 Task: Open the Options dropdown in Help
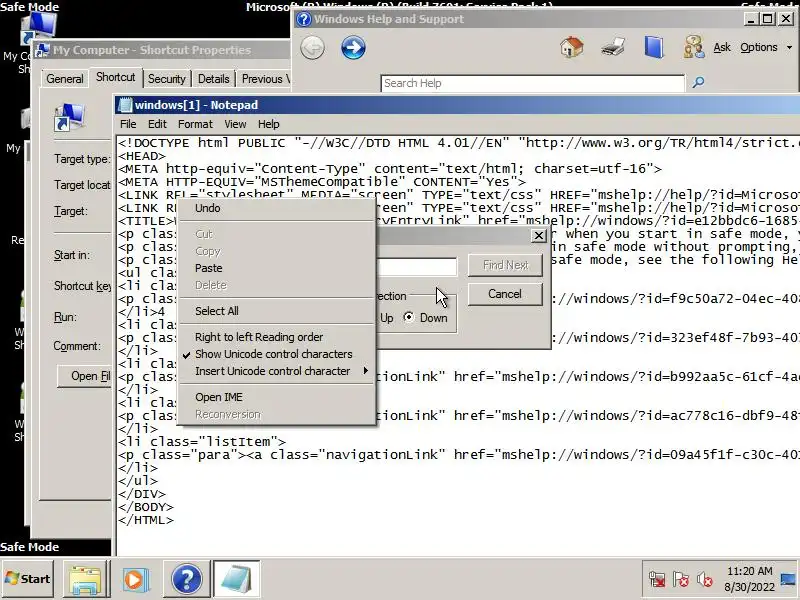(766, 47)
